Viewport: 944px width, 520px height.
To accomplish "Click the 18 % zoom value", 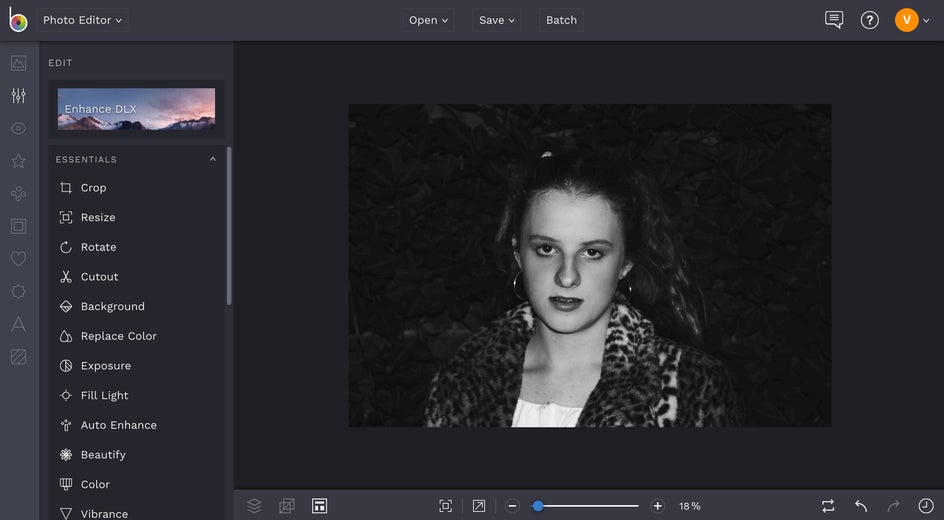I will click(690, 506).
